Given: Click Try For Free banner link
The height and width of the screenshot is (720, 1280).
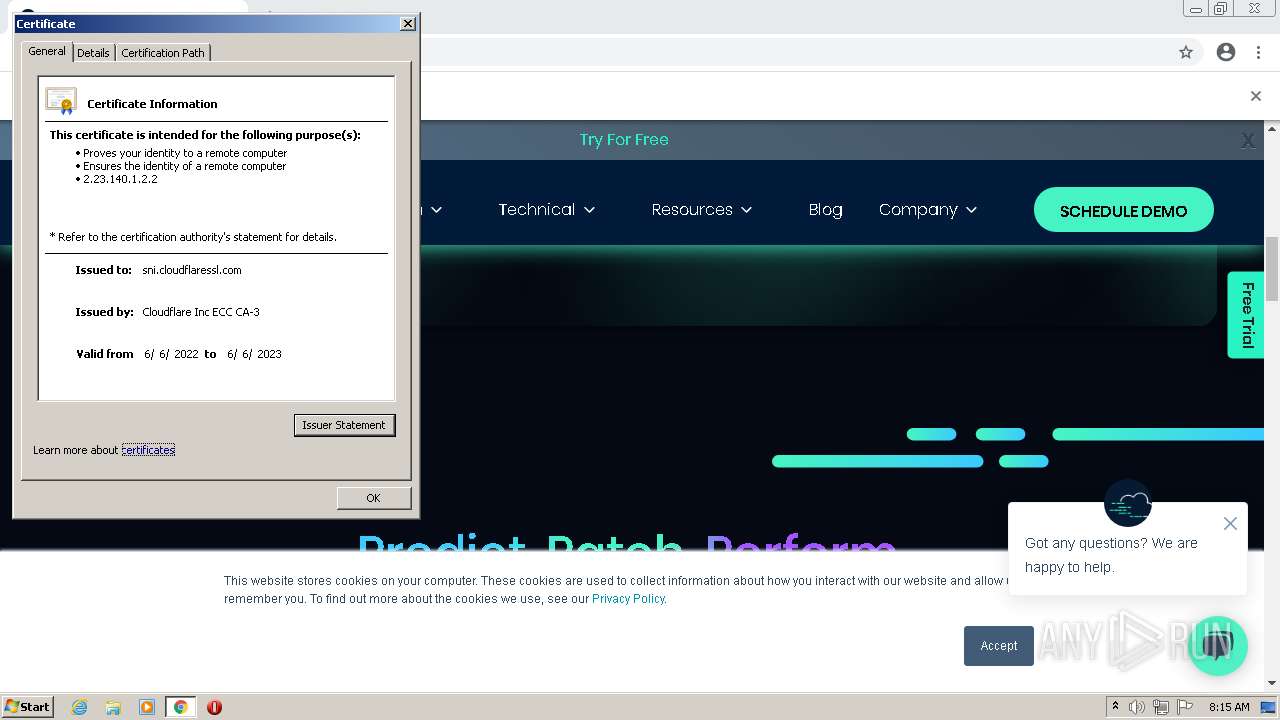Looking at the screenshot, I should point(624,140).
